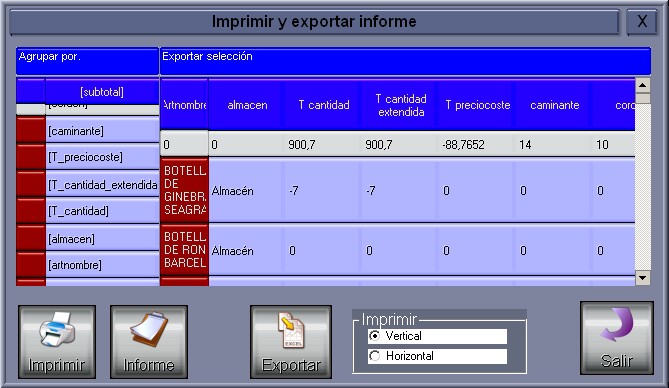Select the [artnombre] group row

(102, 265)
